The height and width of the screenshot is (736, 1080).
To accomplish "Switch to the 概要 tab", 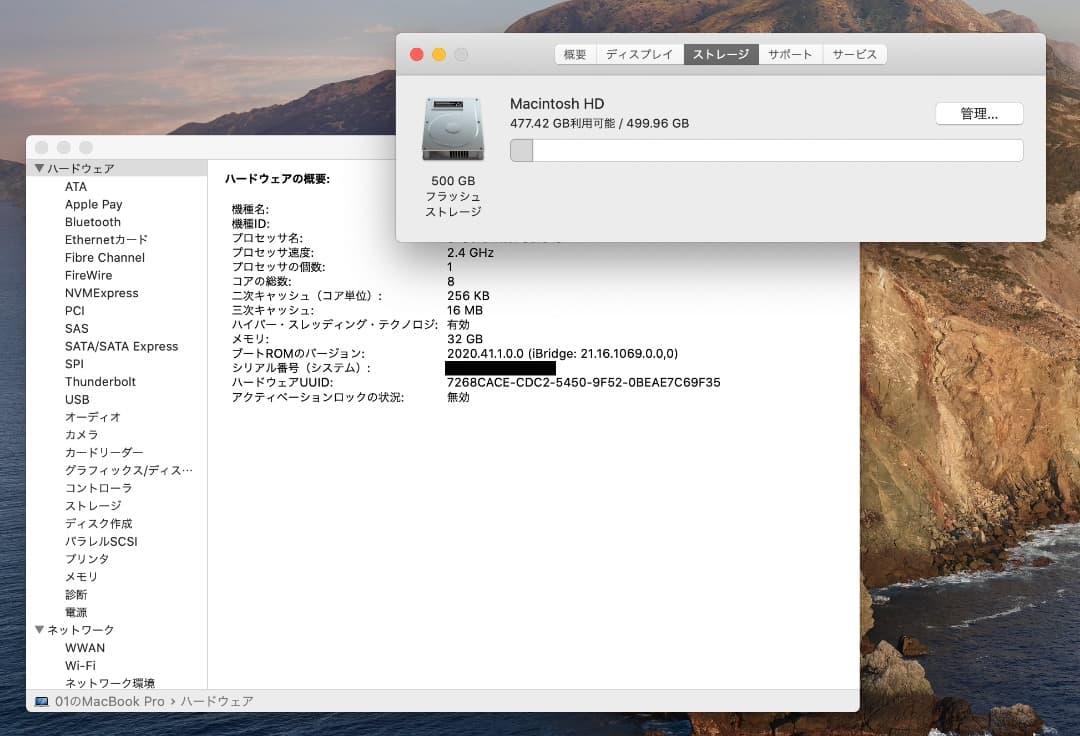I will tap(575, 54).
